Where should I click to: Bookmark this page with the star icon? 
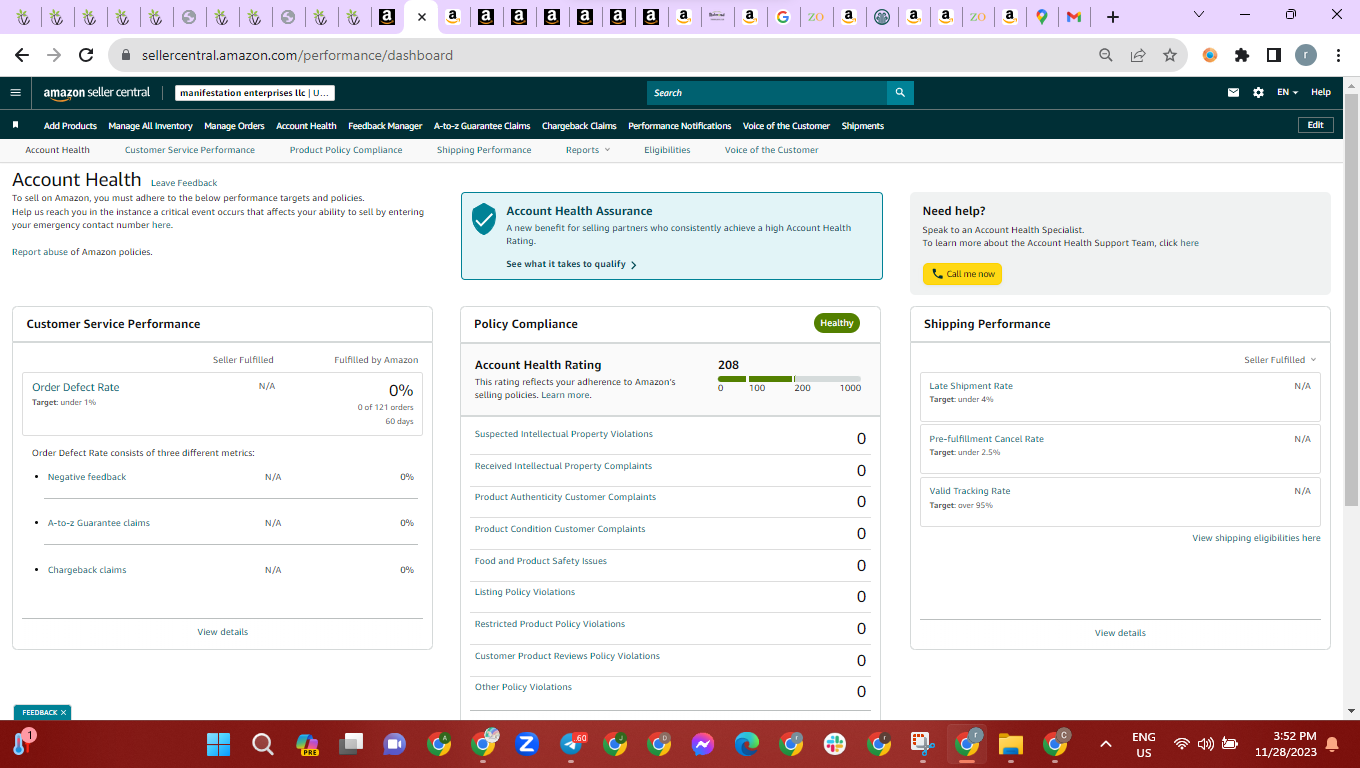1170,56
